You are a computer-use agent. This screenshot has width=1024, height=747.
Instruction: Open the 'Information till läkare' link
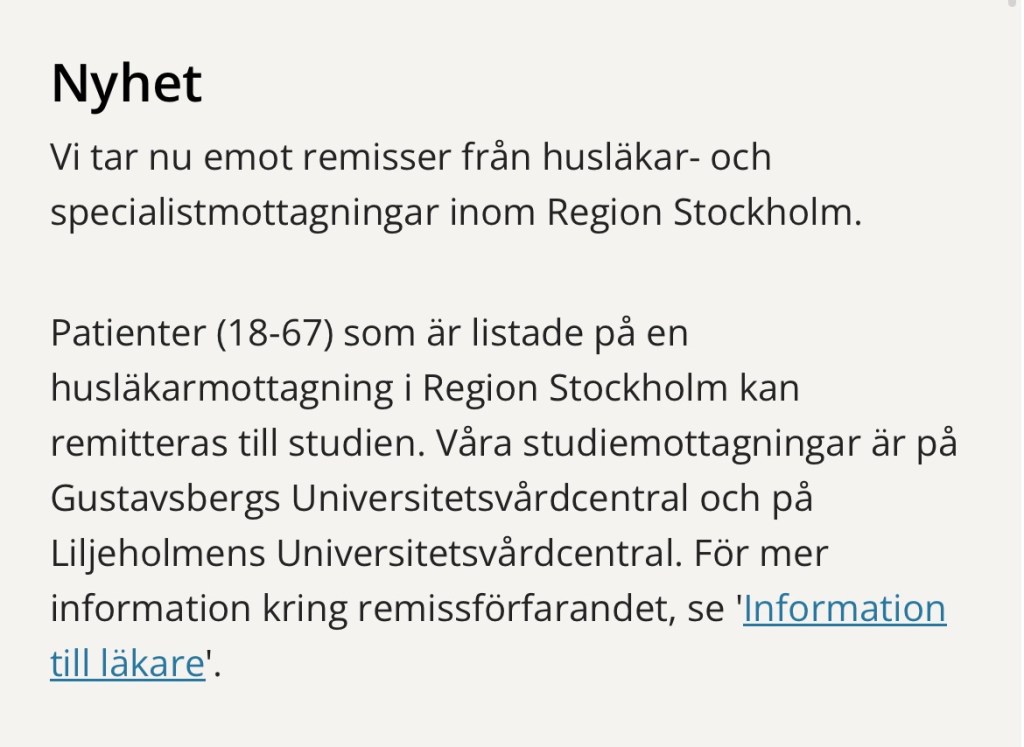pos(844,609)
